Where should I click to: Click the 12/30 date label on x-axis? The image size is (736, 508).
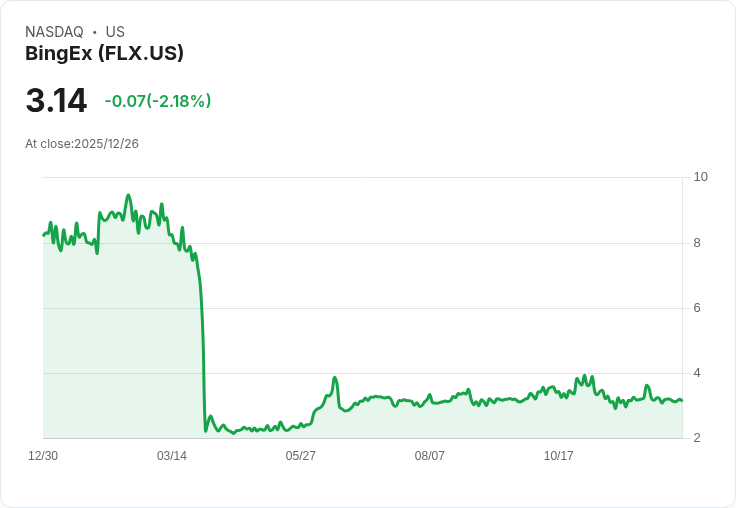click(43, 456)
